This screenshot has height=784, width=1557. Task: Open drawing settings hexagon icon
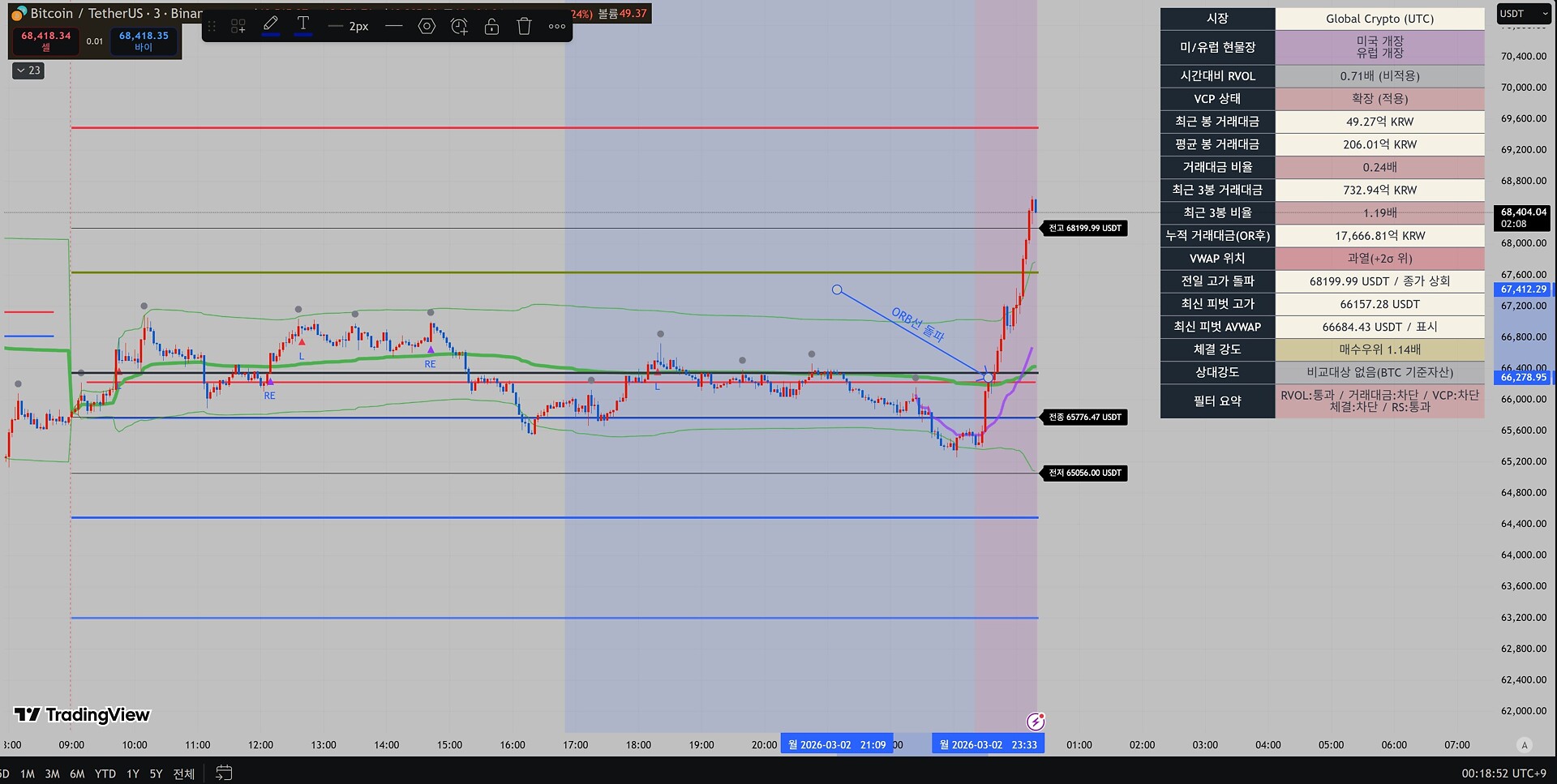pos(427,27)
